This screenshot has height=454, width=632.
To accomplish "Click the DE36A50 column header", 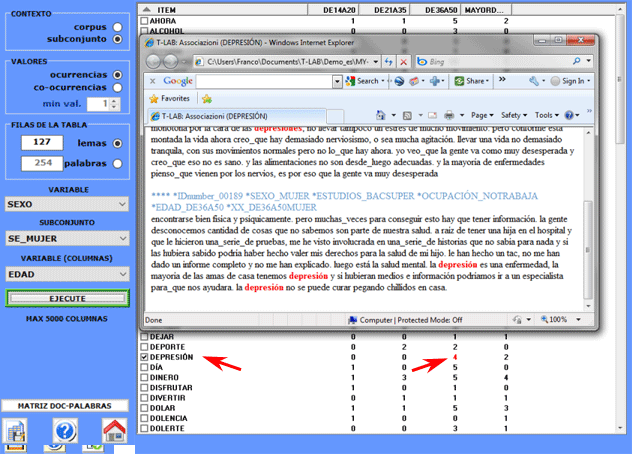I will click(x=434, y=10).
